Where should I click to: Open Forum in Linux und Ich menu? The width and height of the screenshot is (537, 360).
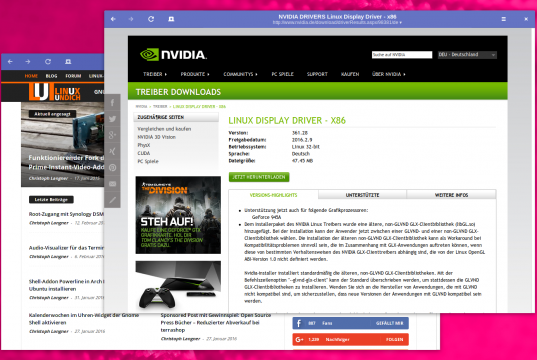click(73, 76)
